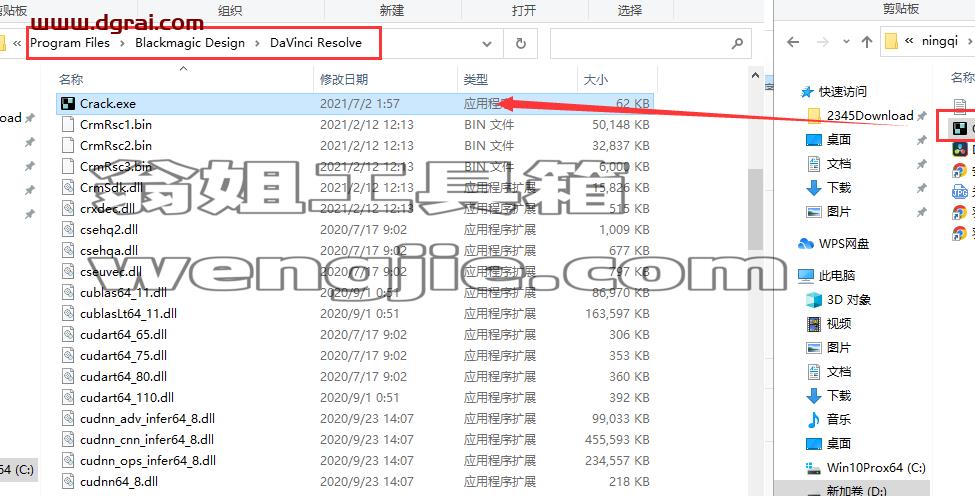Open the 视频 folder
The image size is (975, 496).
829,323
